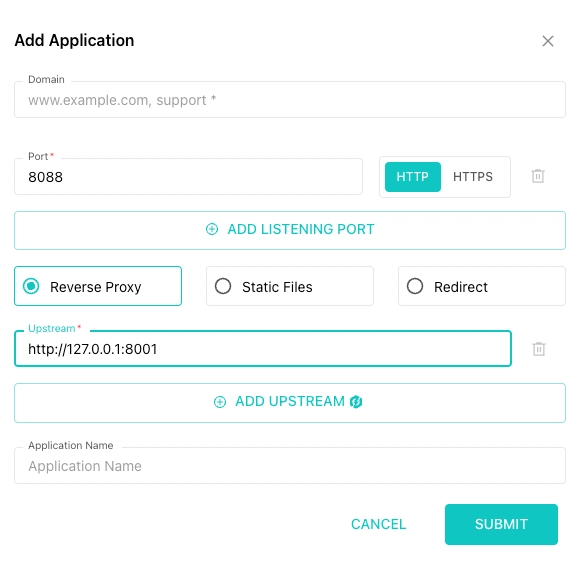The width and height of the screenshot is (580, 567).
Task: Click the Add Listening Port button
Action: pyautogui.click(x=290, y=230)
